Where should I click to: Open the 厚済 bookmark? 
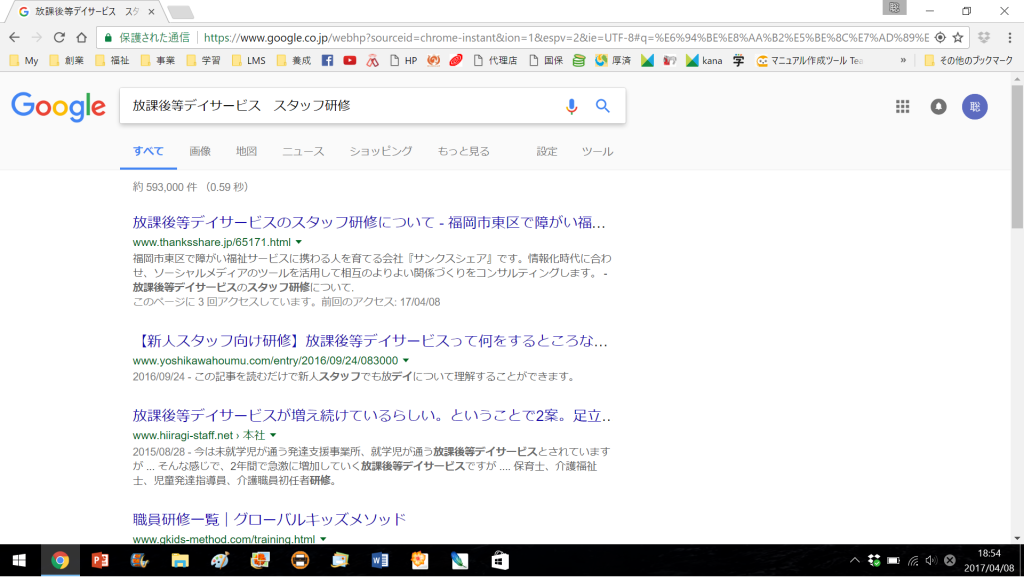tap(613, 61)
